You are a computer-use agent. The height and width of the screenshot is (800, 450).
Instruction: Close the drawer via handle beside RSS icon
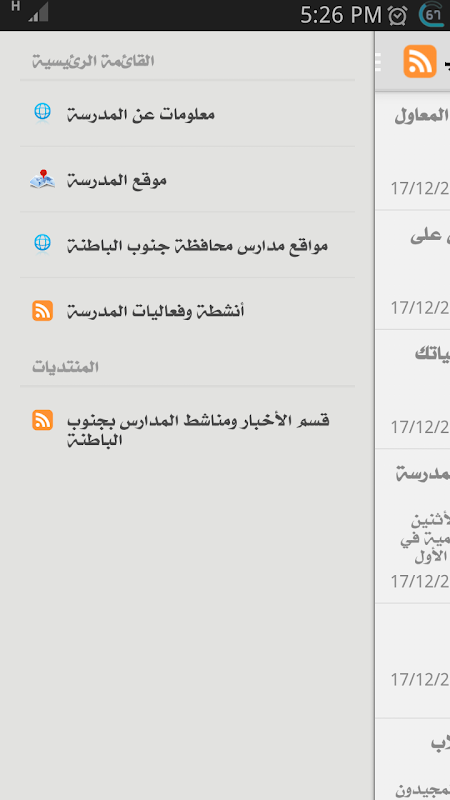(378, 61)
